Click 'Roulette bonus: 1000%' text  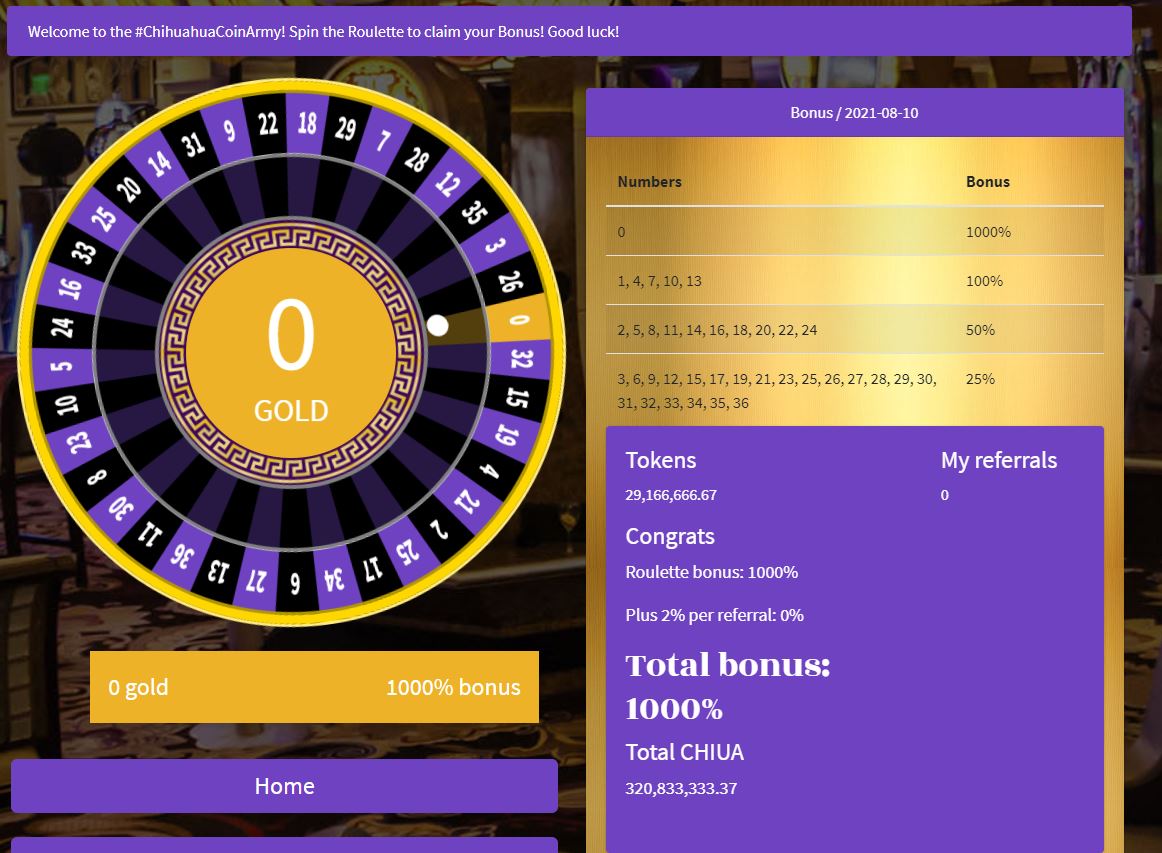[x=711, y=572]
